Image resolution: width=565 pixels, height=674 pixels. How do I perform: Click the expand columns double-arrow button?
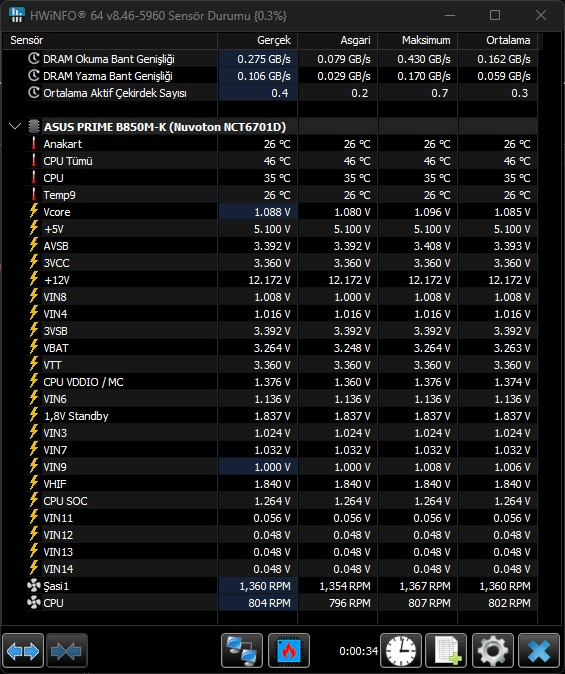pyautogui.click(x=23, y=651)
